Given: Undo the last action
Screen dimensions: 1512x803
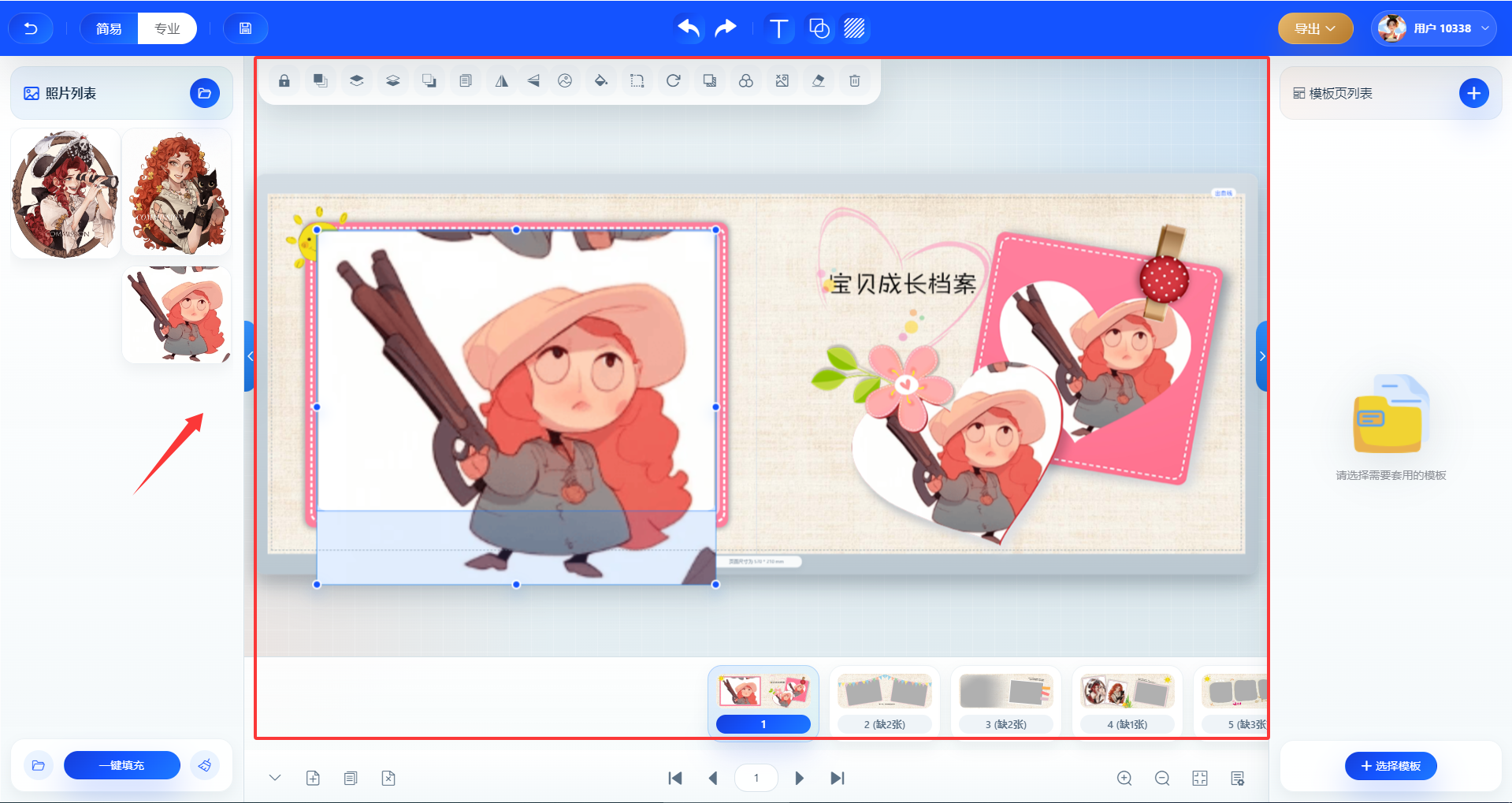Looking at the screenshot, I should [x=689, y=29].
